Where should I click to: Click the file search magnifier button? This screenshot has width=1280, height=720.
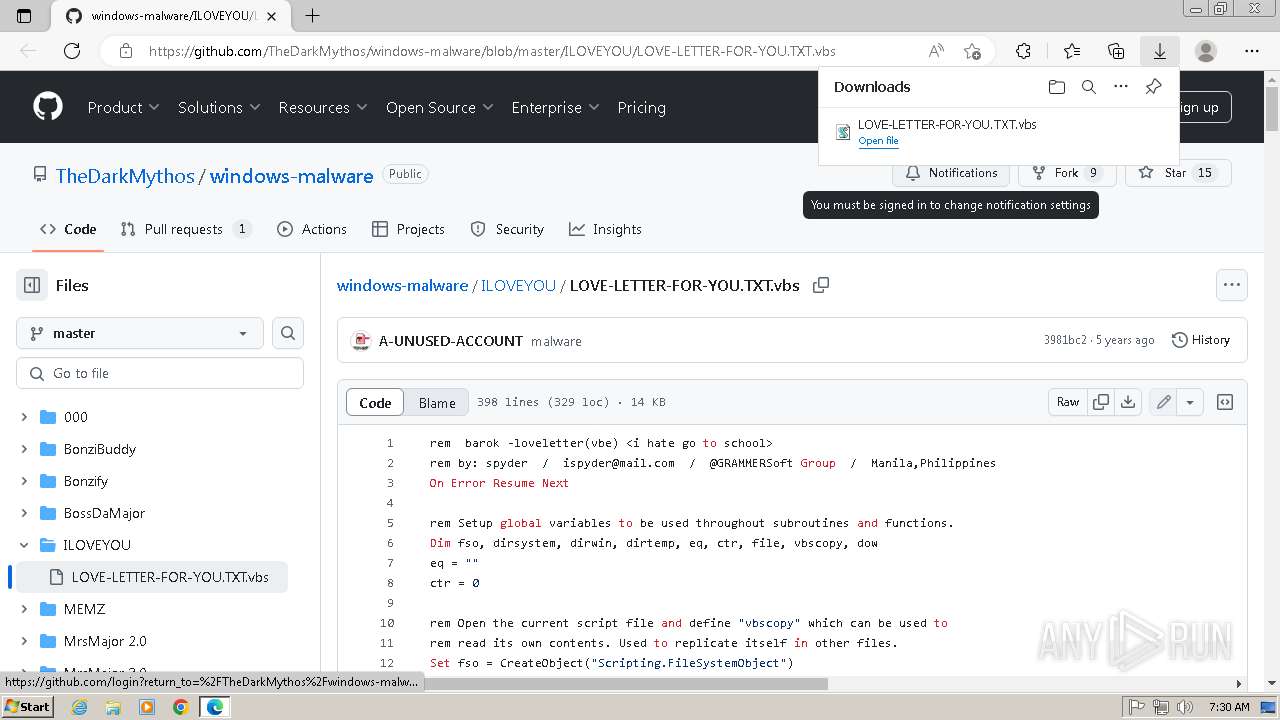point(288,333)
